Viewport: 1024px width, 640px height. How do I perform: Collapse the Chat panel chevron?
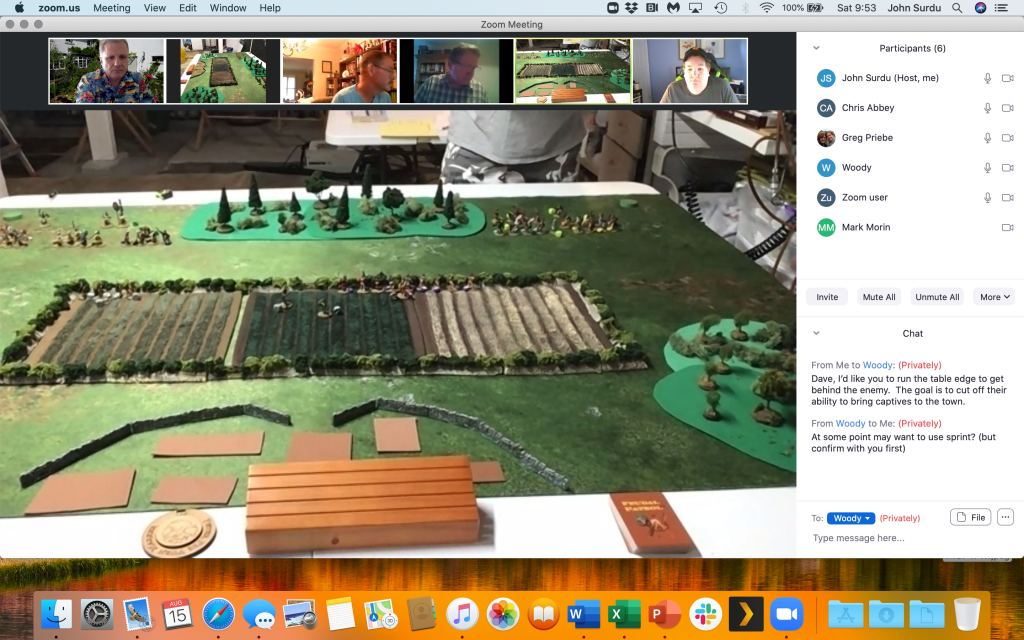pos(816,333)
